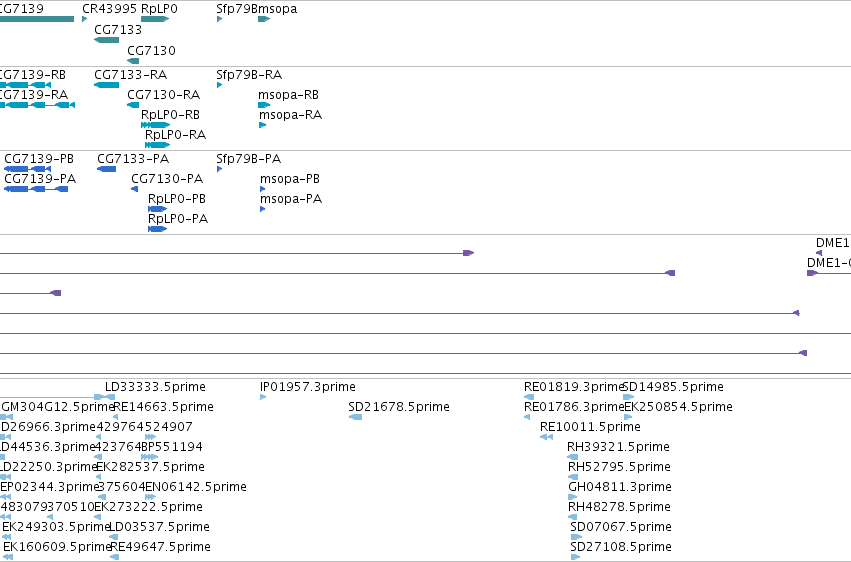Click the RpLP0 gene label in top track
This screenshot has height=562, width=851.
tap(159, 9)
